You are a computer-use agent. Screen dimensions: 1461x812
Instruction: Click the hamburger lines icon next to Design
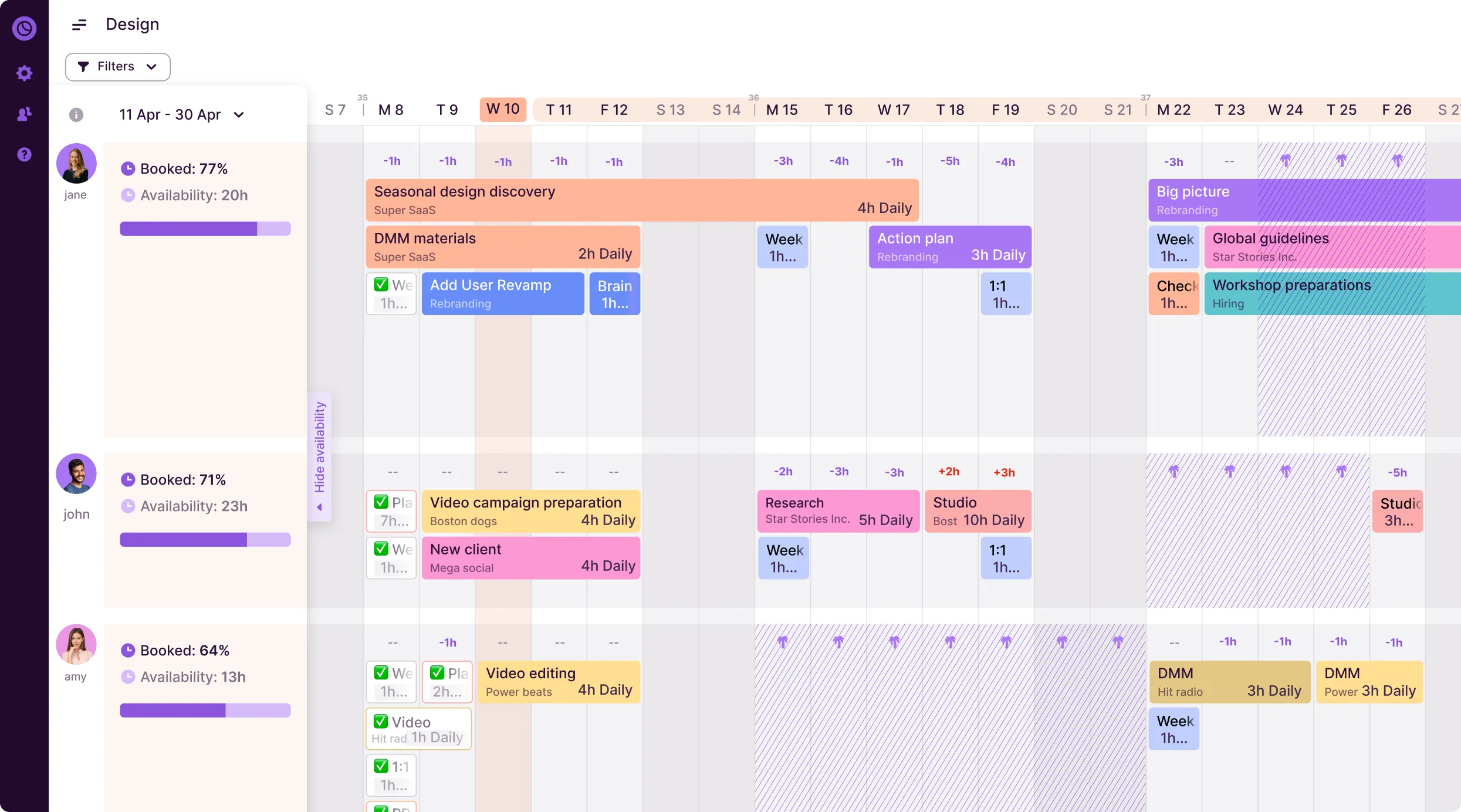79,24
